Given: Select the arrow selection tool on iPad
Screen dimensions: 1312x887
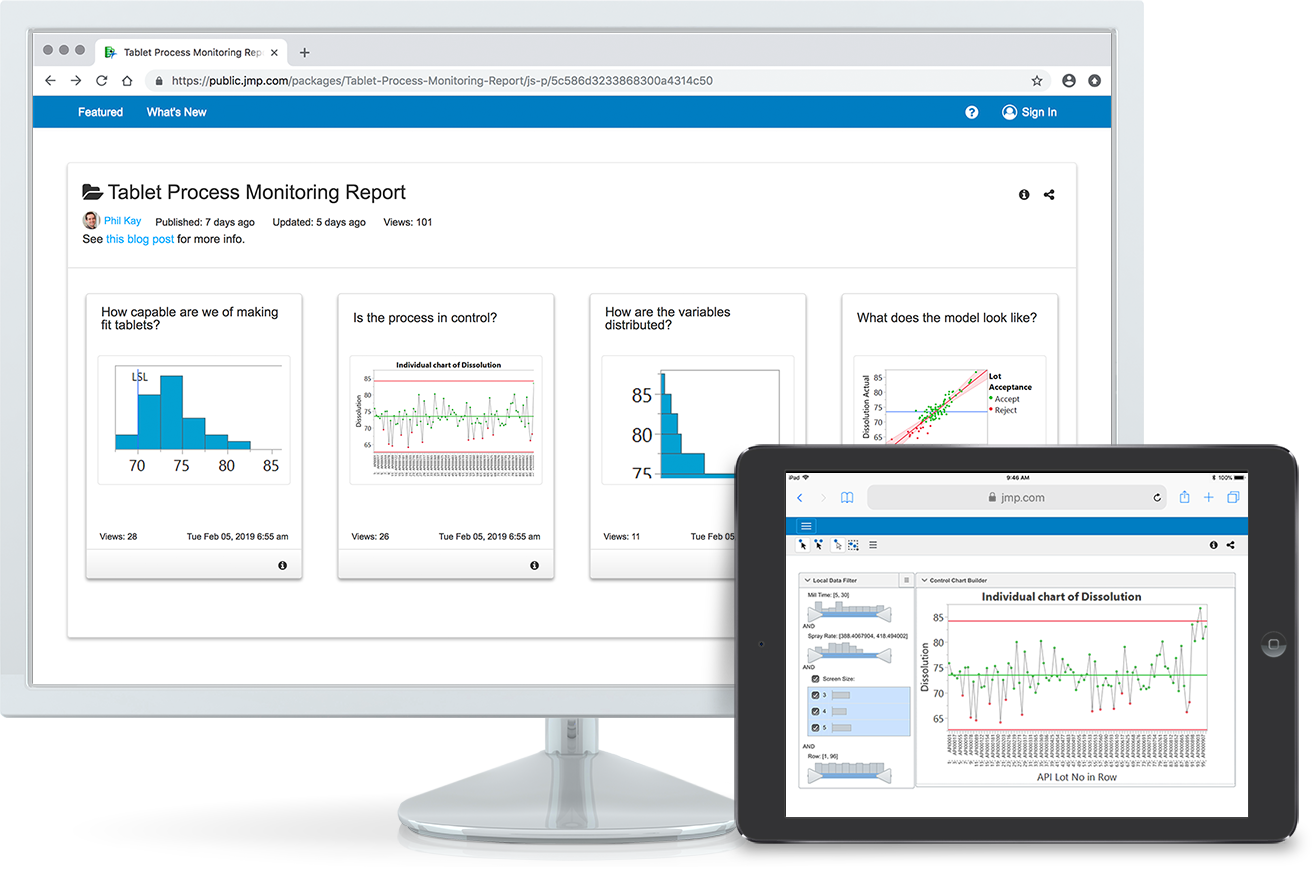Looking at the screenshot, I should click(803, 545).
